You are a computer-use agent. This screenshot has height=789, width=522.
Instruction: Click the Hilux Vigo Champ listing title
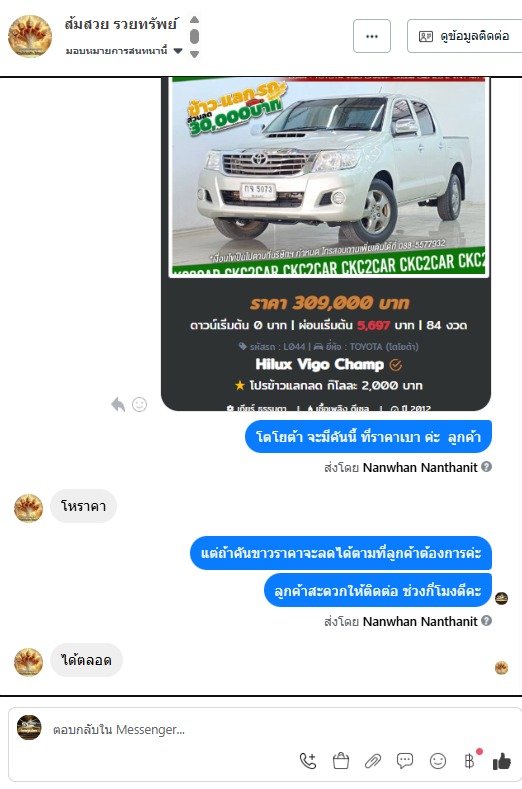click(x=320, y=364)
